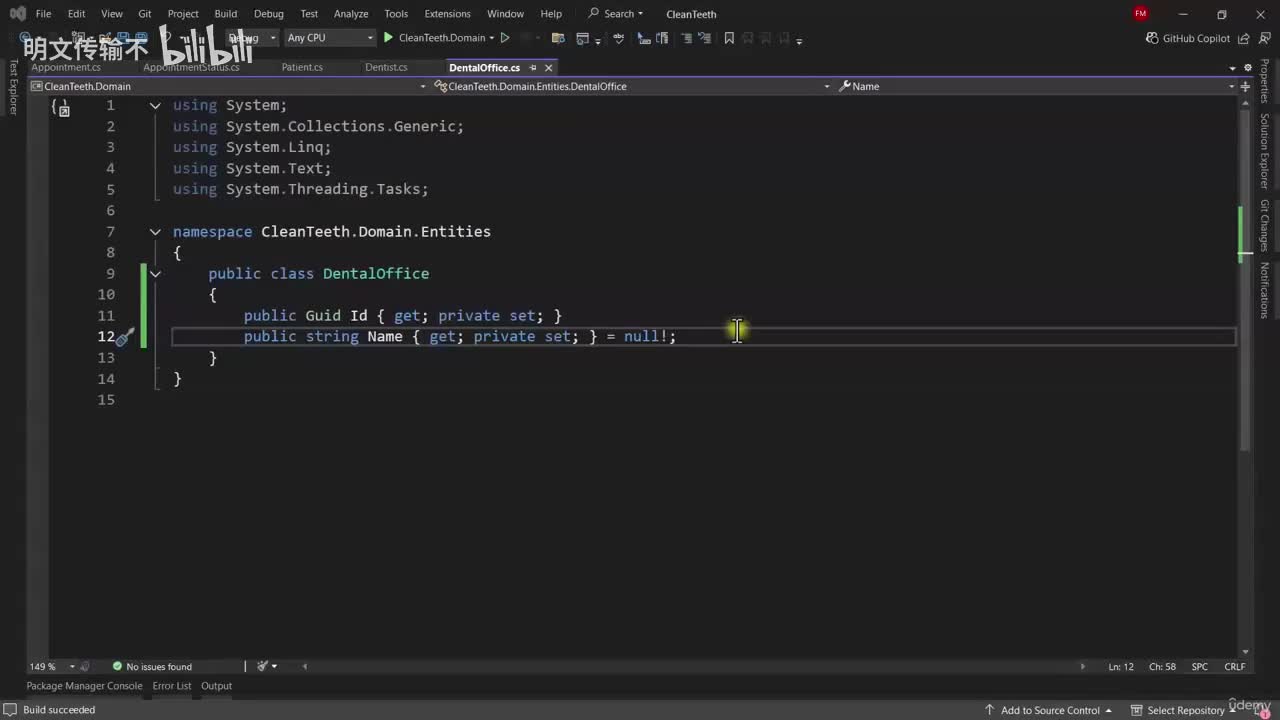Image resolution: width=1280 pixels, height=720 pixels.
Task: Open the Debug menu
Action: 269,14
